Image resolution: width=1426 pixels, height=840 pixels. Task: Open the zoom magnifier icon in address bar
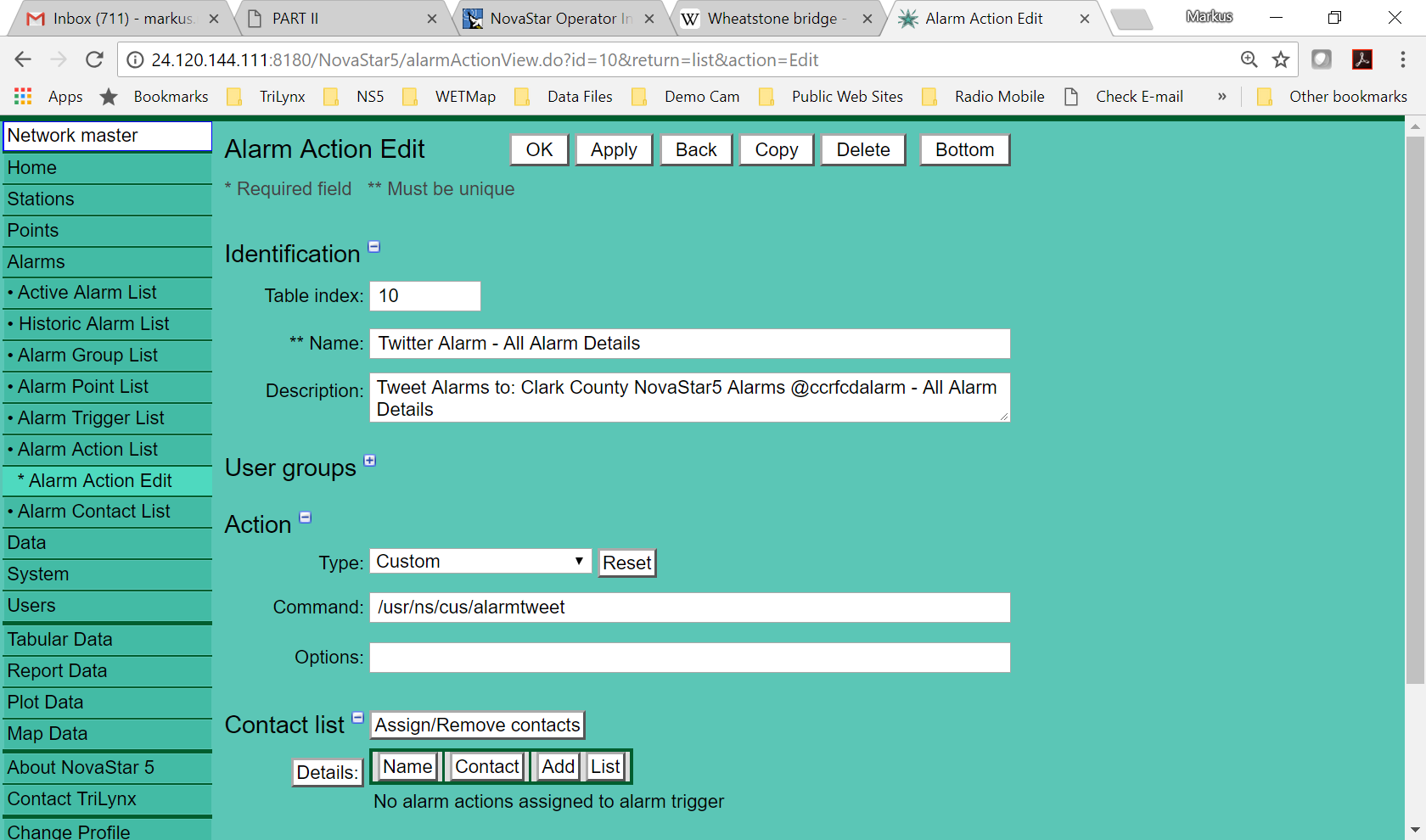point(1249,59)
